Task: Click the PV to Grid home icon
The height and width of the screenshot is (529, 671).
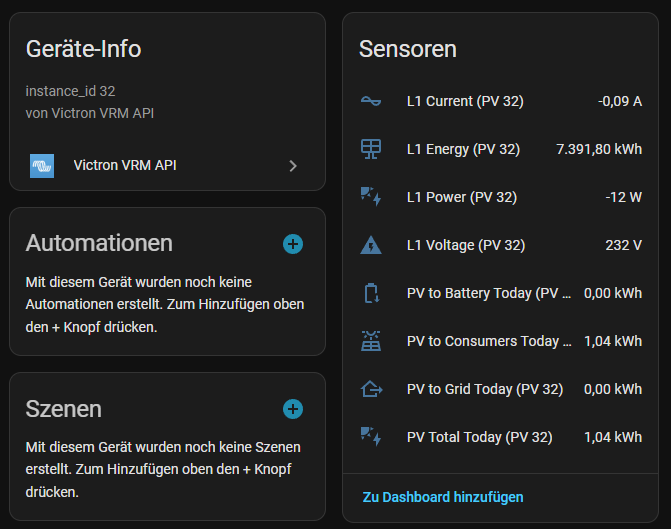Action: (371, 389)
